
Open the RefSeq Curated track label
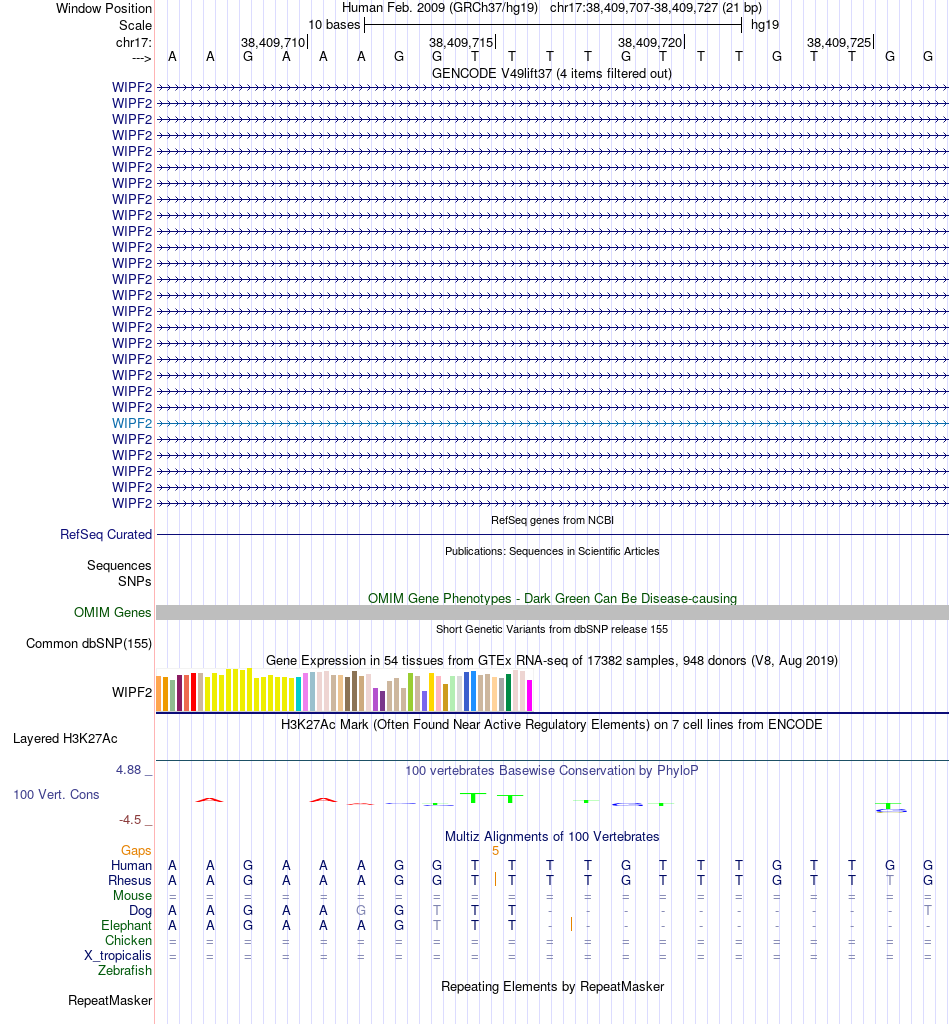tap(106, 534)
